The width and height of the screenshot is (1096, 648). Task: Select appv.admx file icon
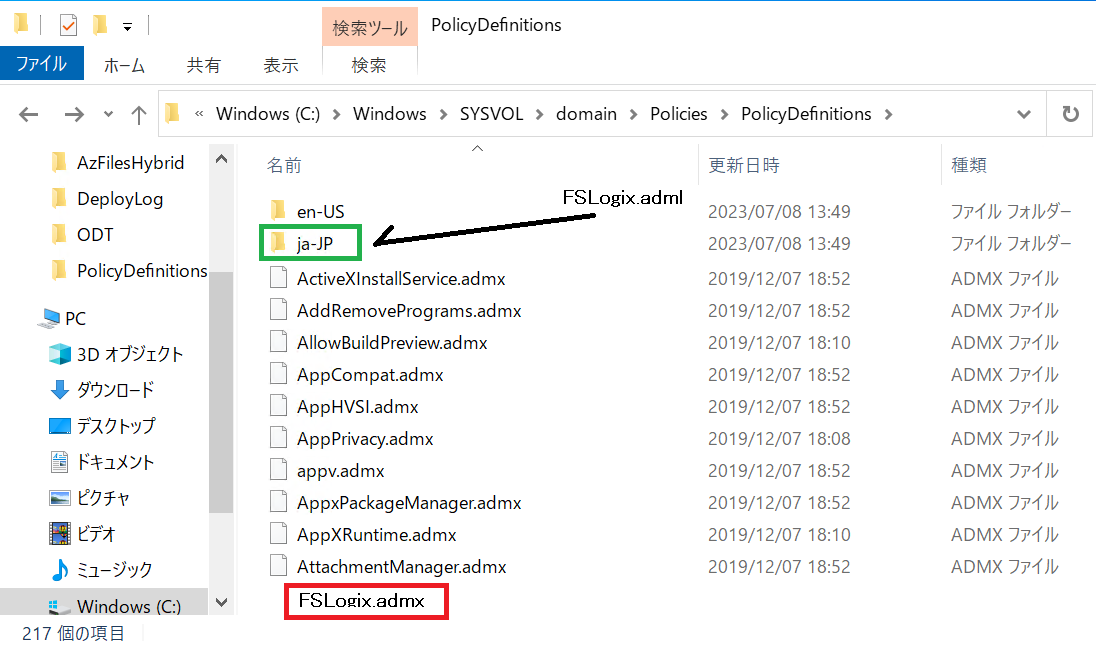tap(278, 470)
